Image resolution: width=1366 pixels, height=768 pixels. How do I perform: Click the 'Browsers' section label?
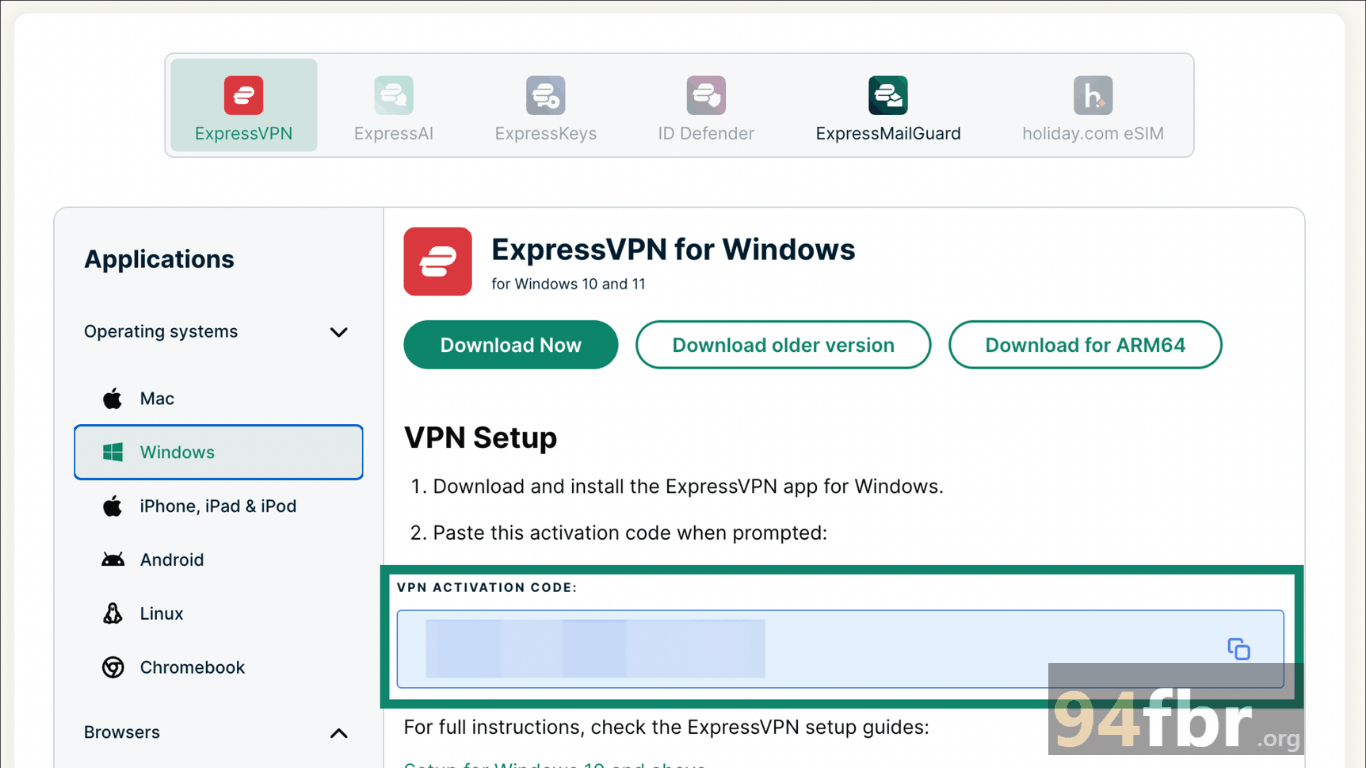122,733
